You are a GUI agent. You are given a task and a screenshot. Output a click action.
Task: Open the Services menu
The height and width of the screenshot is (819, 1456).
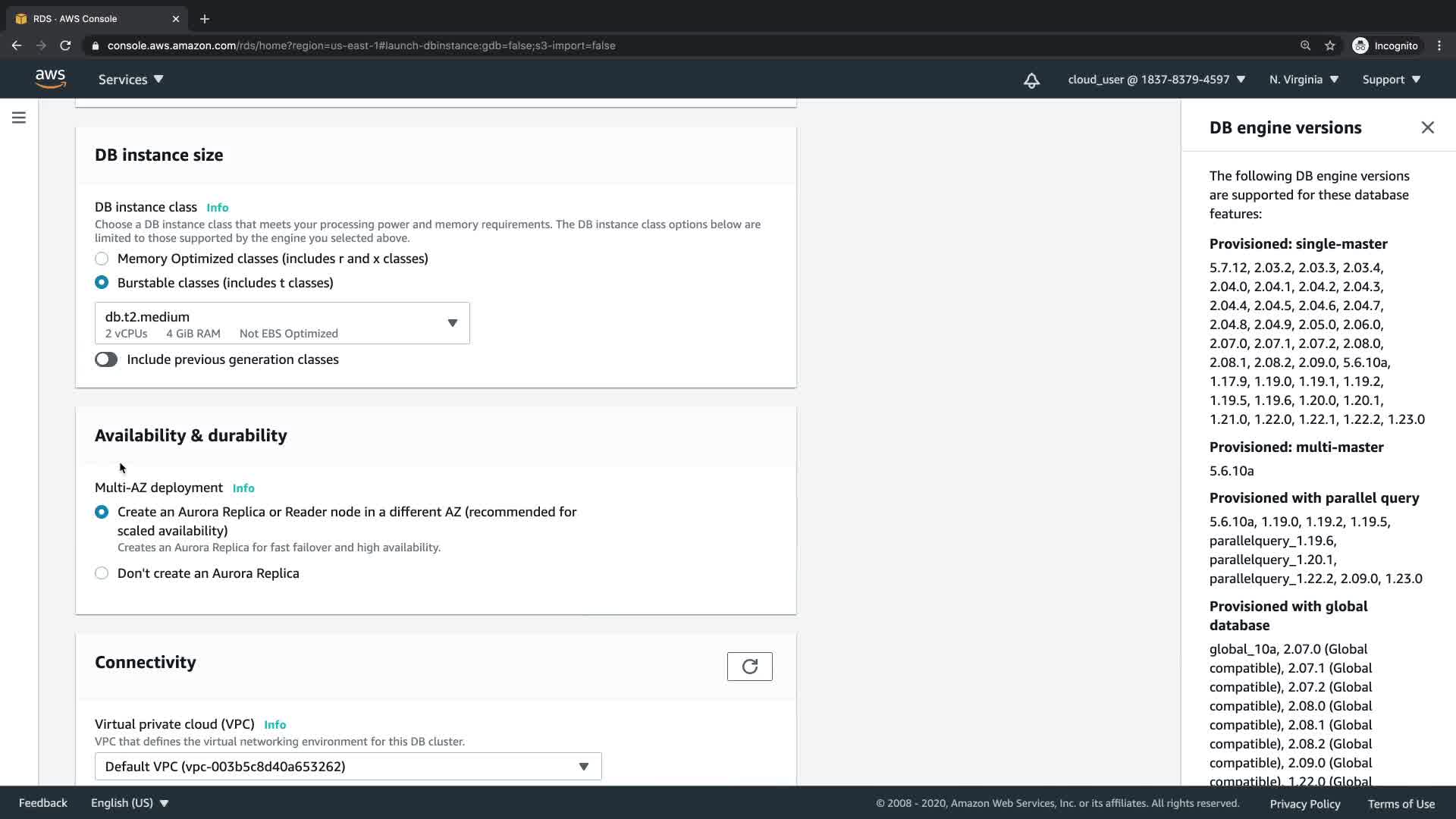coord(130,80)
